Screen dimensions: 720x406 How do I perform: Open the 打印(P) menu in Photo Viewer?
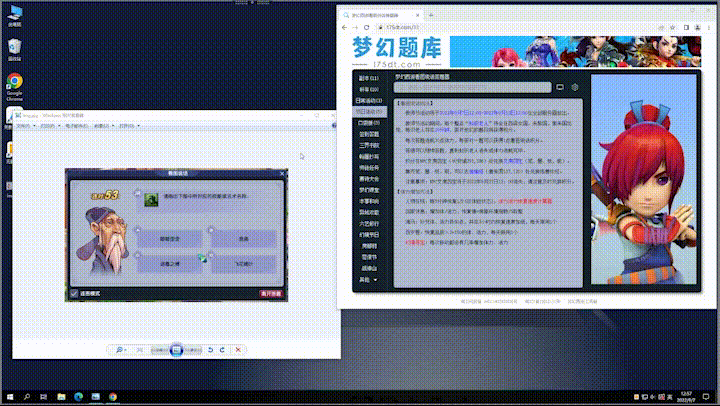tap(50, 125)
